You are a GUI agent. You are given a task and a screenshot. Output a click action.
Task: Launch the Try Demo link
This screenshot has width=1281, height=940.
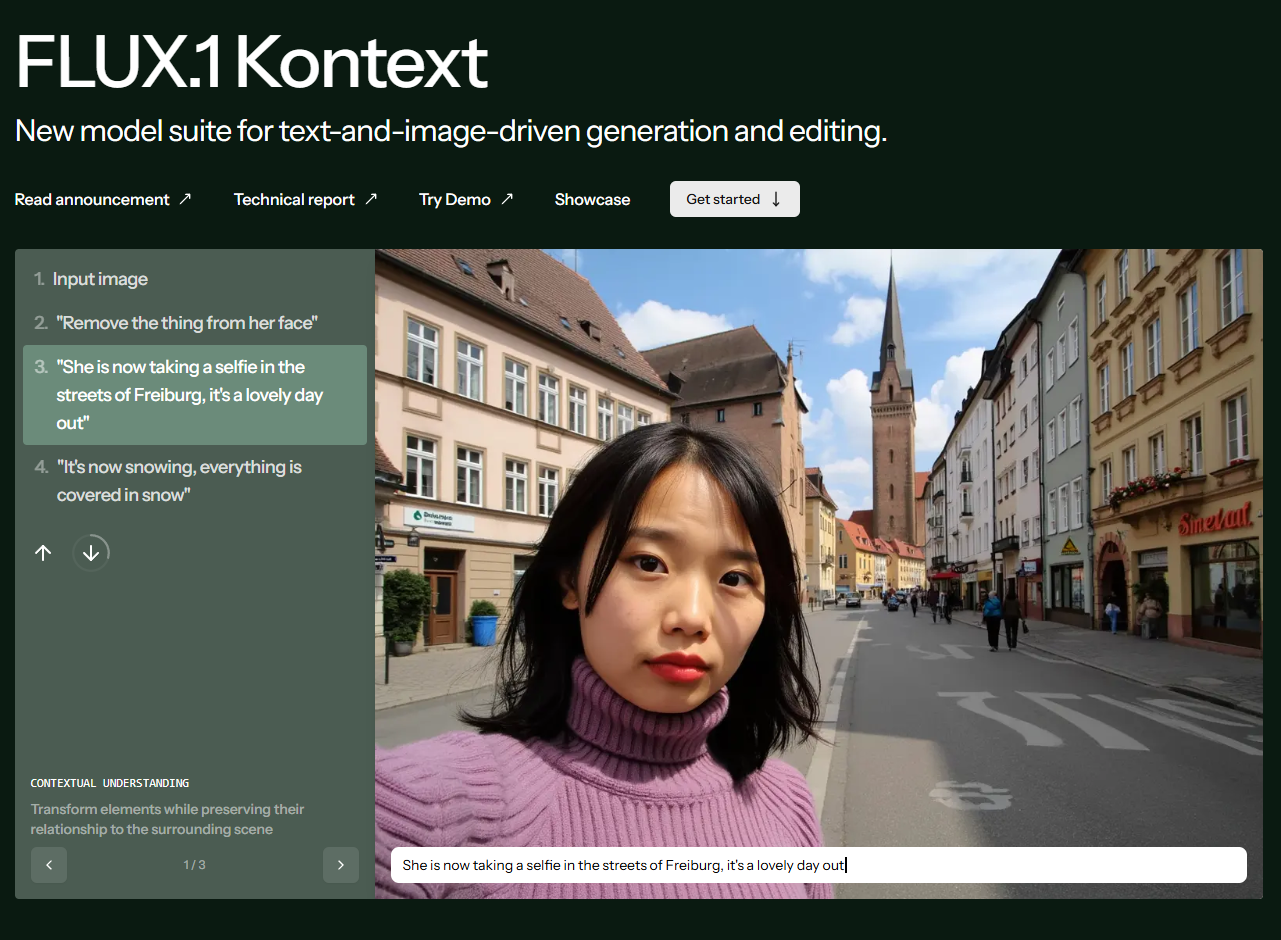[455, 200]
